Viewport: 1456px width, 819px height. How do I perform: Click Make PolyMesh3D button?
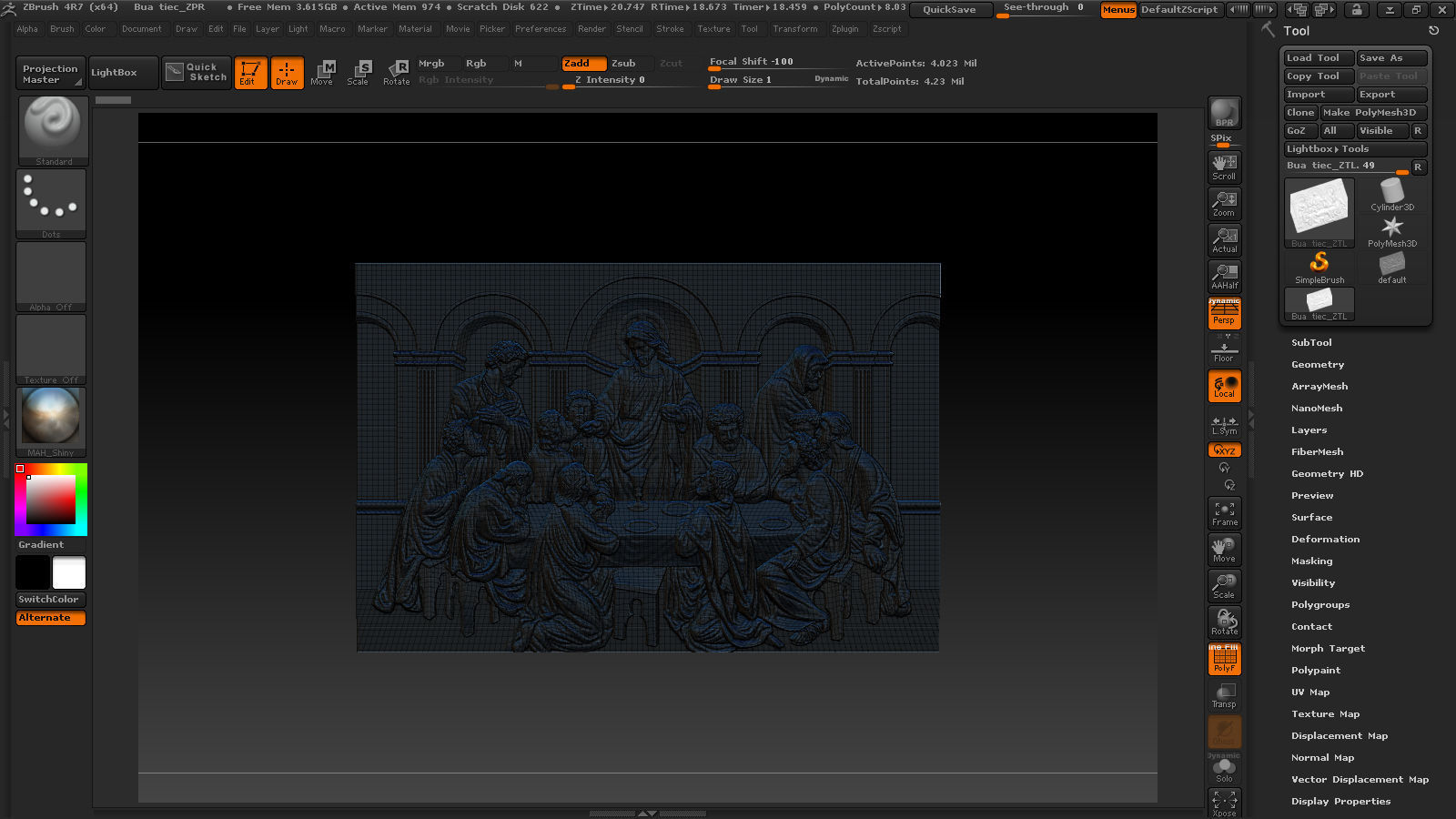1373,112
